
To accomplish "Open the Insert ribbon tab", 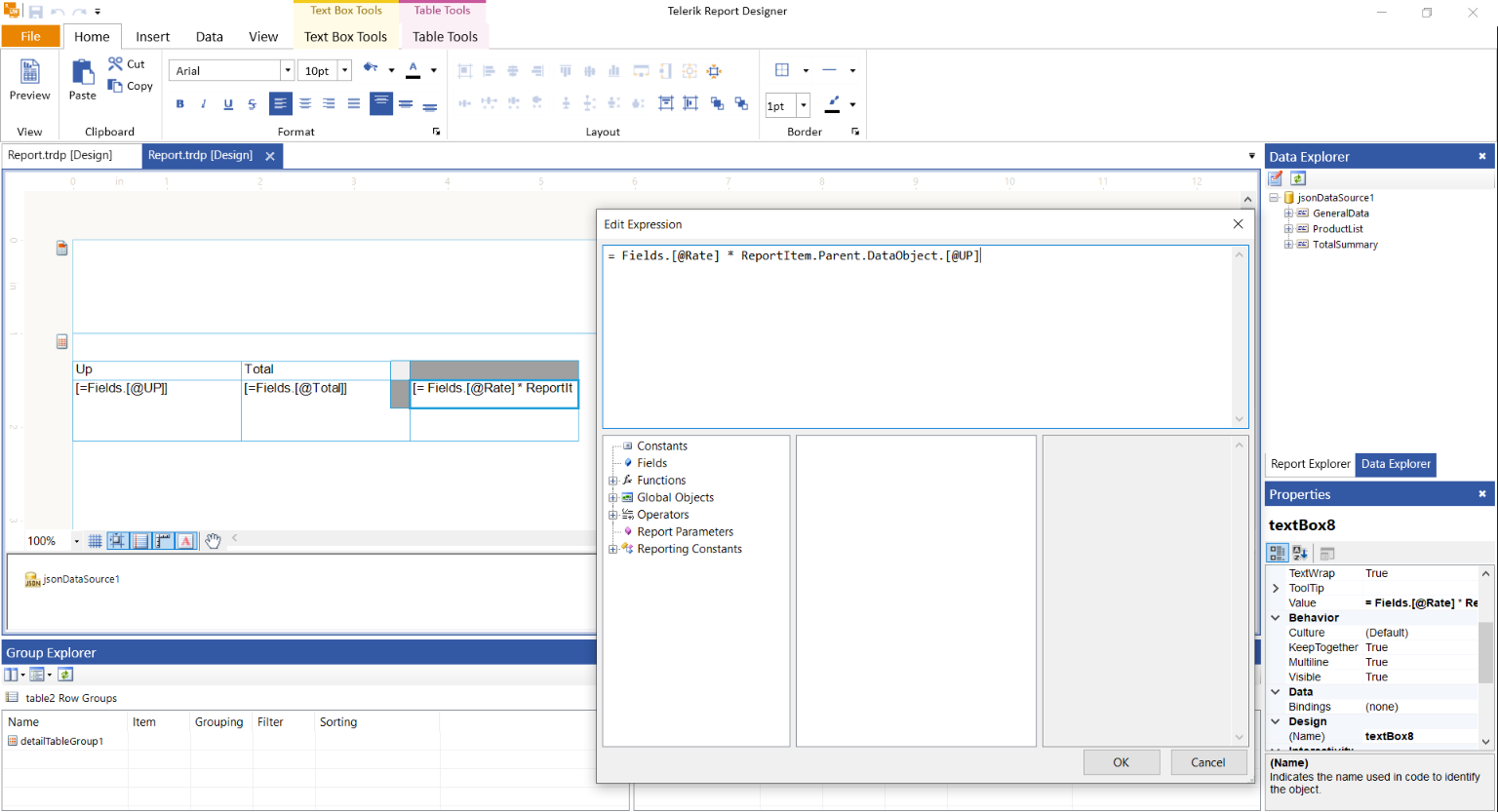I will tap(152, 37).
